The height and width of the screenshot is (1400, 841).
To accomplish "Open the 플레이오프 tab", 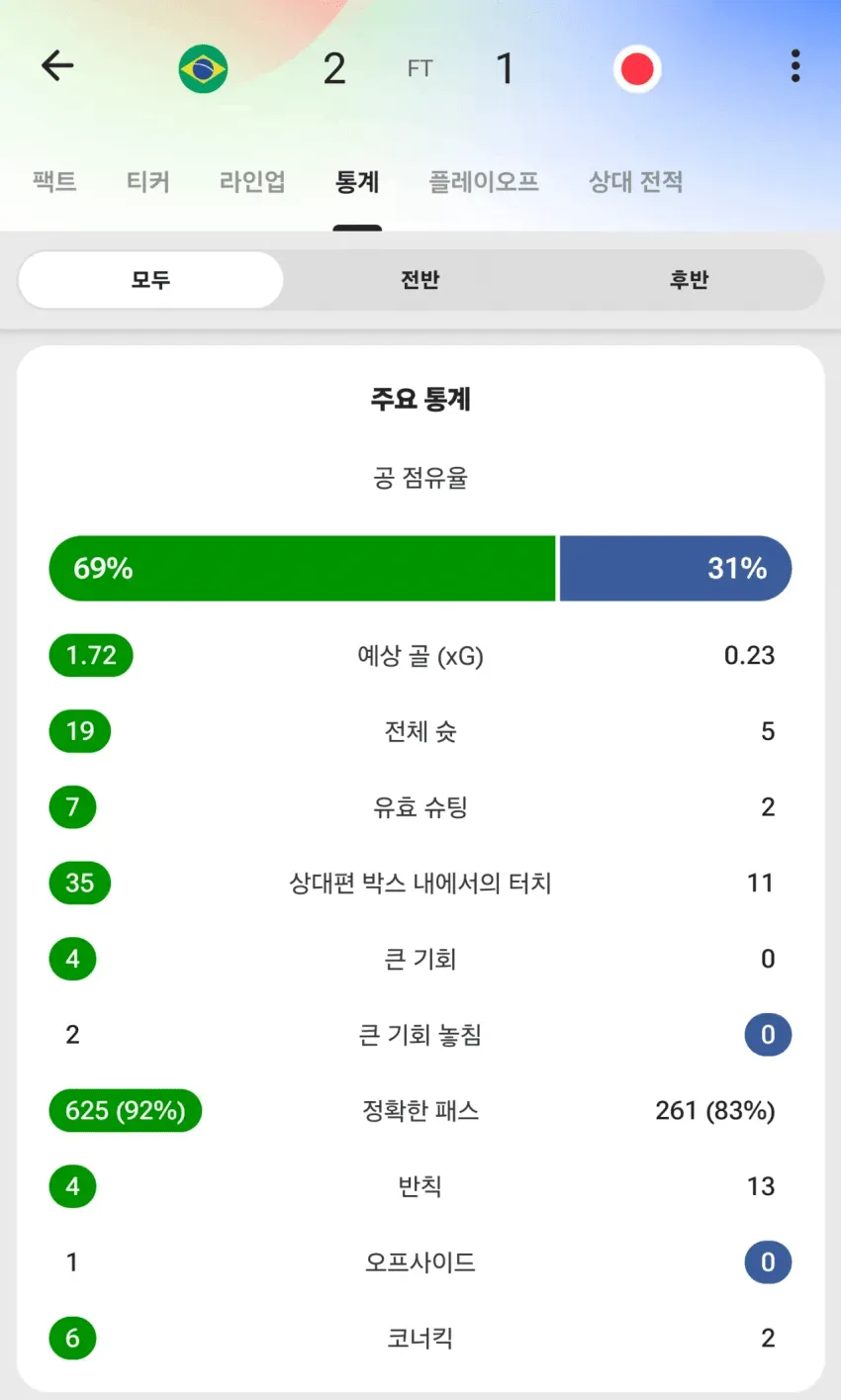I will pyautogui.click(x=484, y=181).
